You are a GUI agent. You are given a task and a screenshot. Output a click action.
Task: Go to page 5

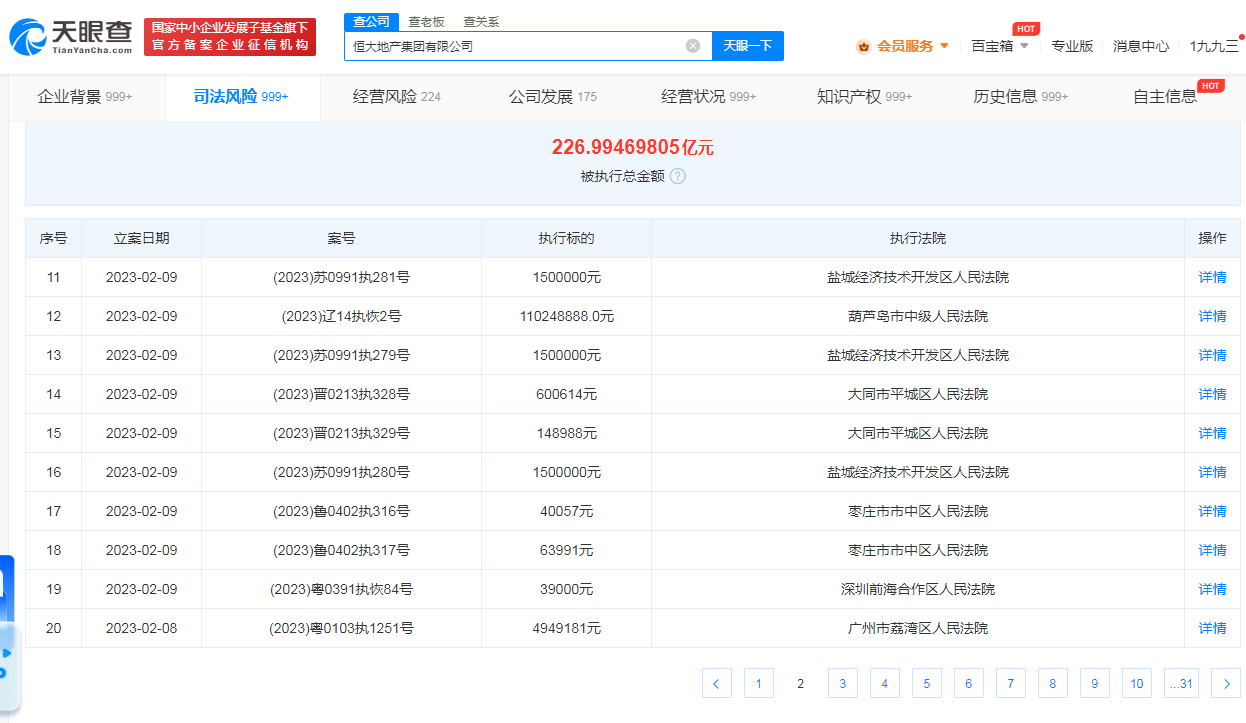pos(926,684)
